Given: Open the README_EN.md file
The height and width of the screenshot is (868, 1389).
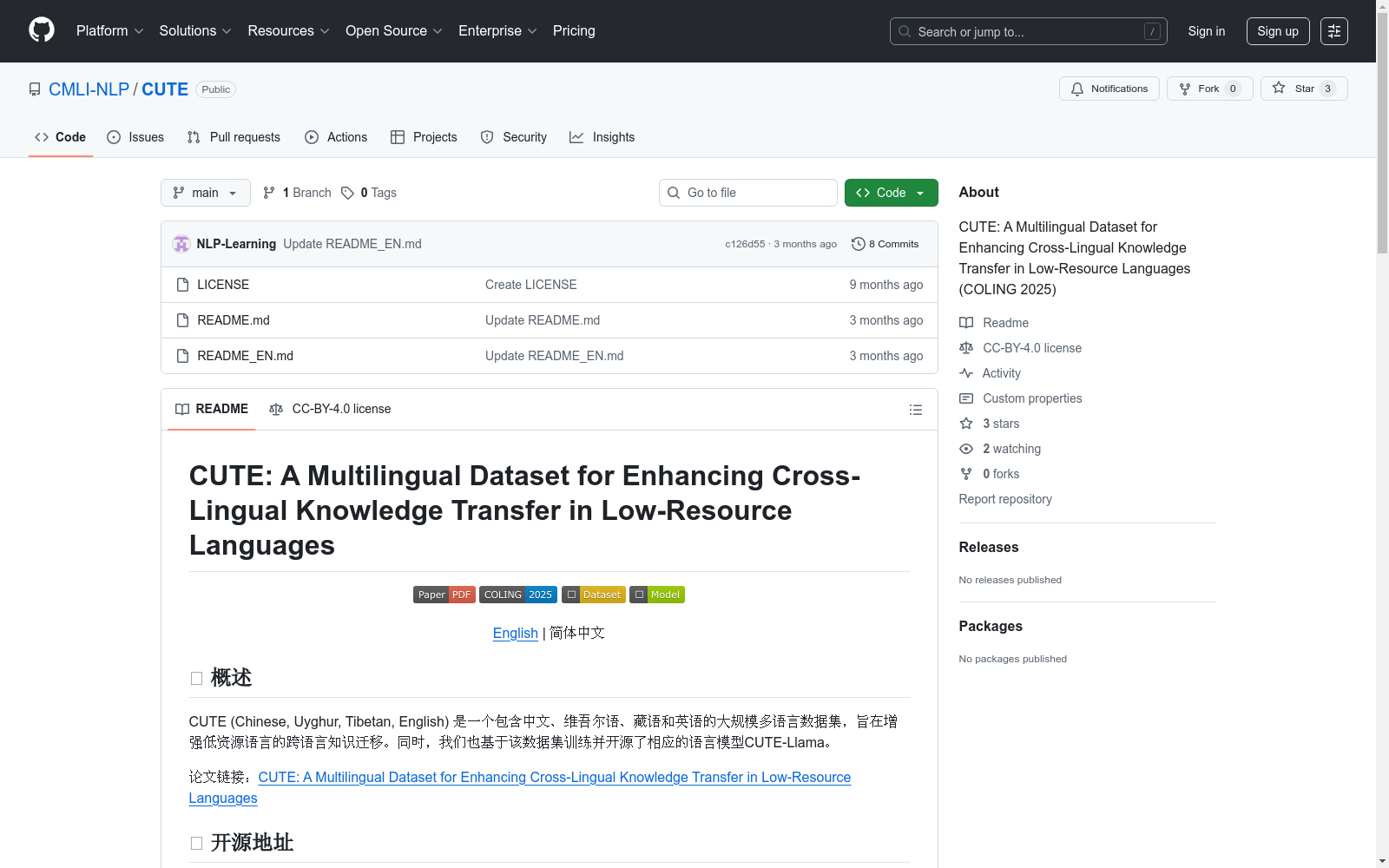Looking at the screenshot, I should pos(246,356).
